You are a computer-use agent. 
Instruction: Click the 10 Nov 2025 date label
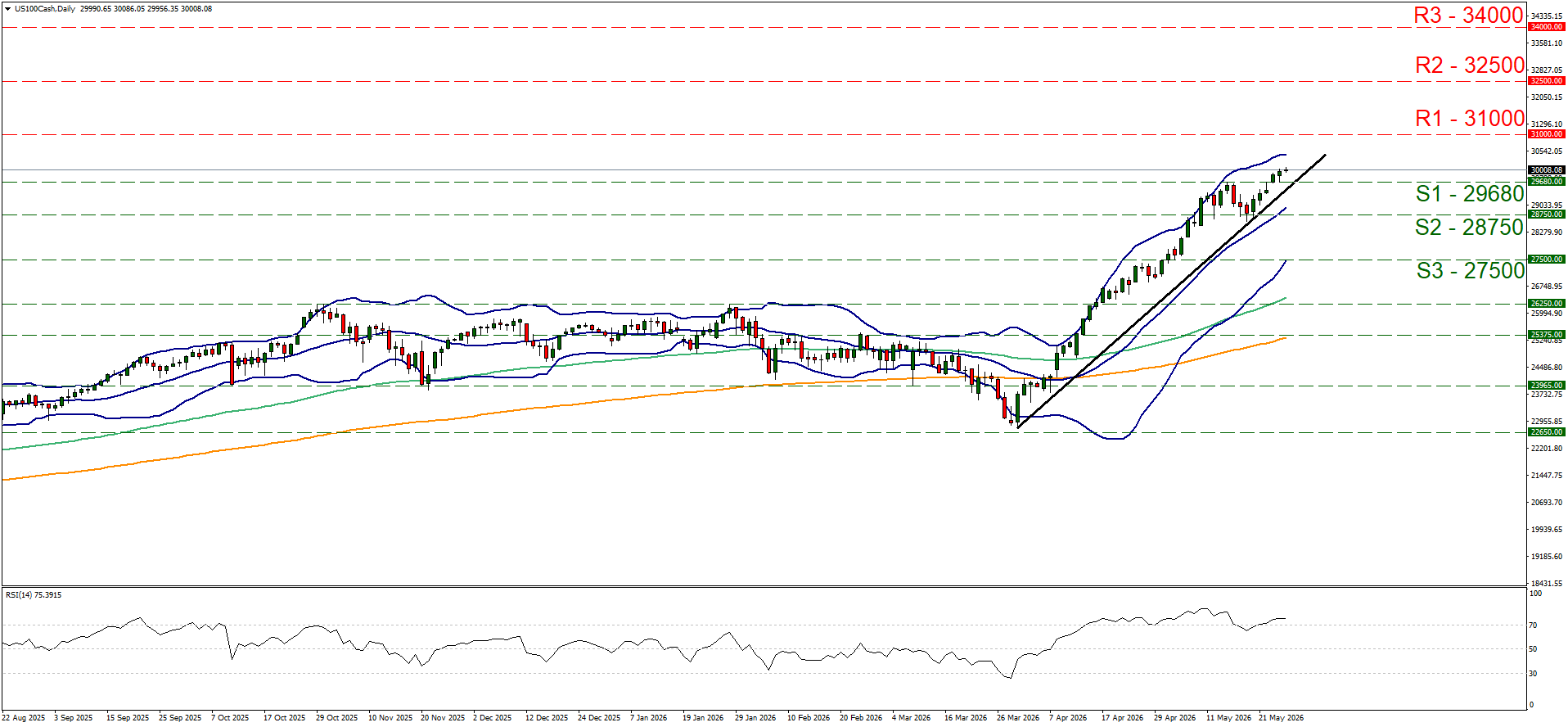(390, 718)
